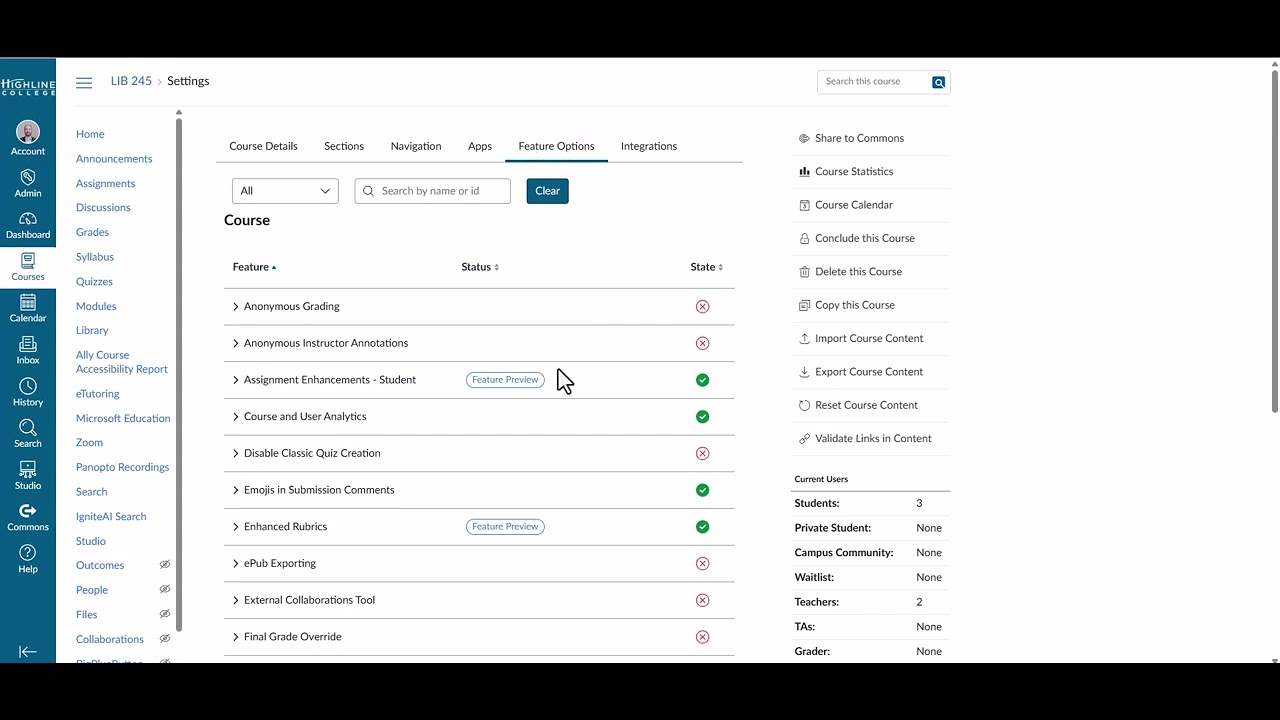Open Modules in course menu
Screen dimensions: 1280x720
[96, 306]
